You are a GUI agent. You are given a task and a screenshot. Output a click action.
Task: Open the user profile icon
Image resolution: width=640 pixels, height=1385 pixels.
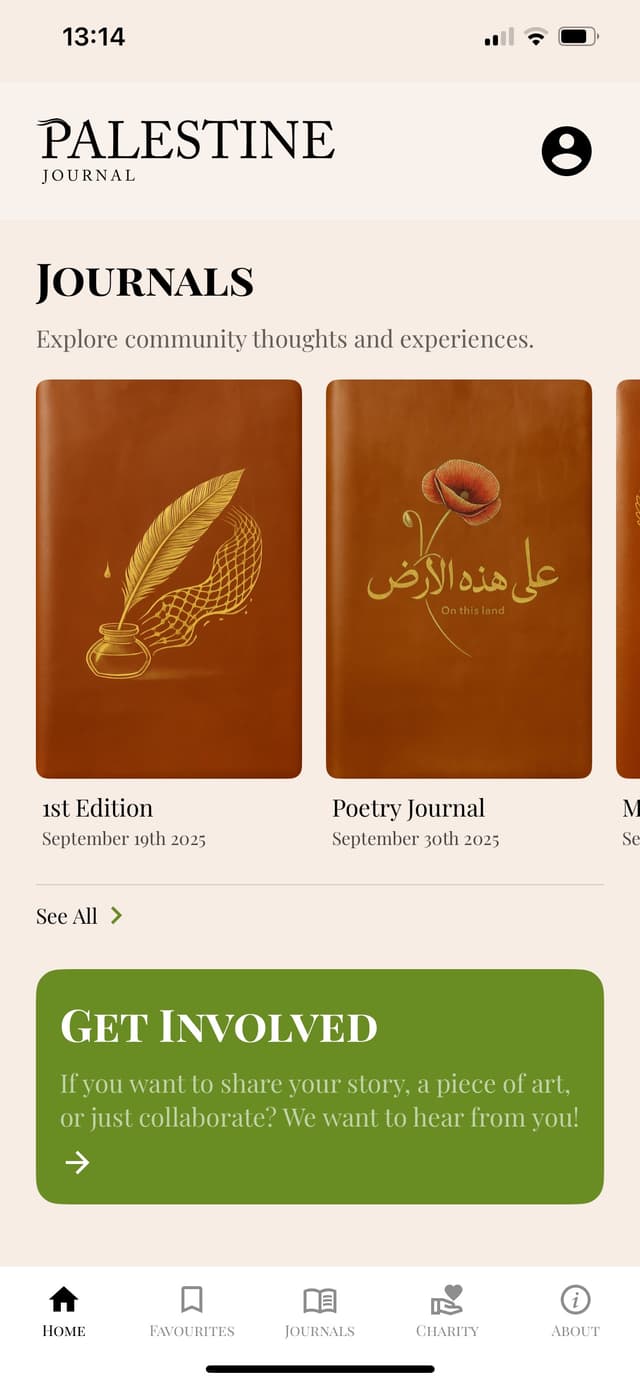click(x=567, y=151)
